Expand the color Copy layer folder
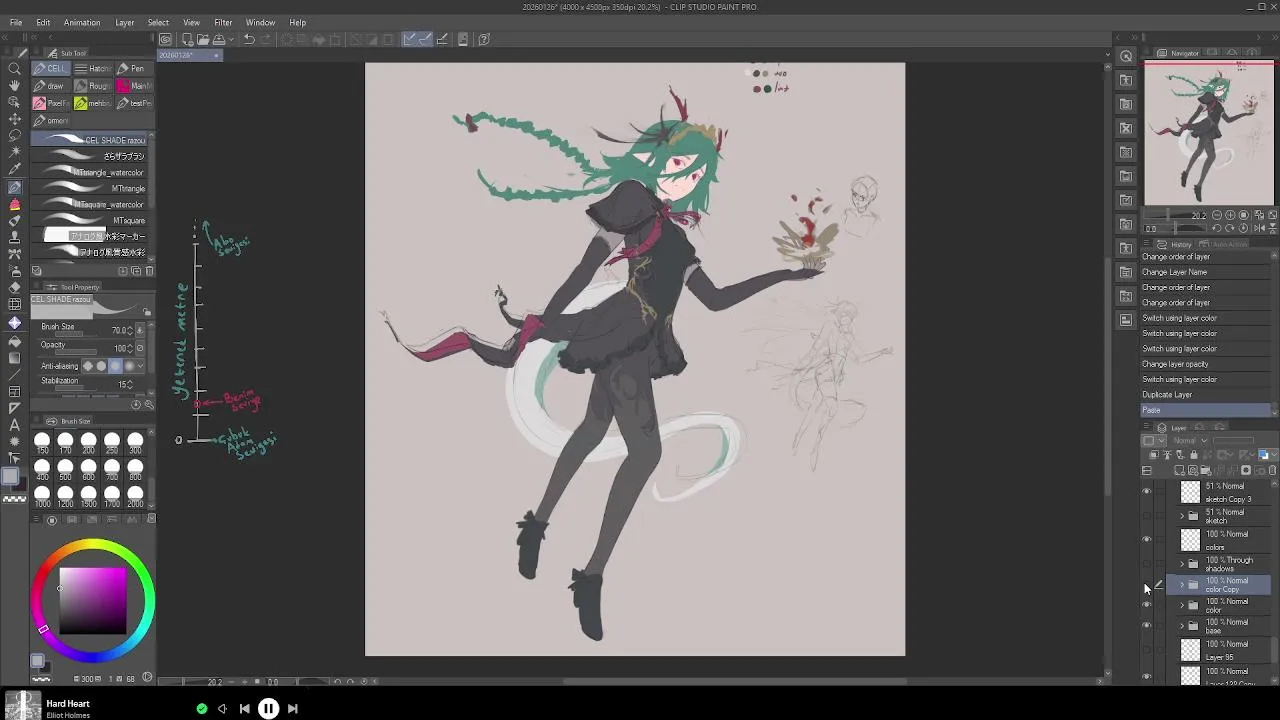The width and height of the screenshot is (1280, 720). [x=1182, y=585]
